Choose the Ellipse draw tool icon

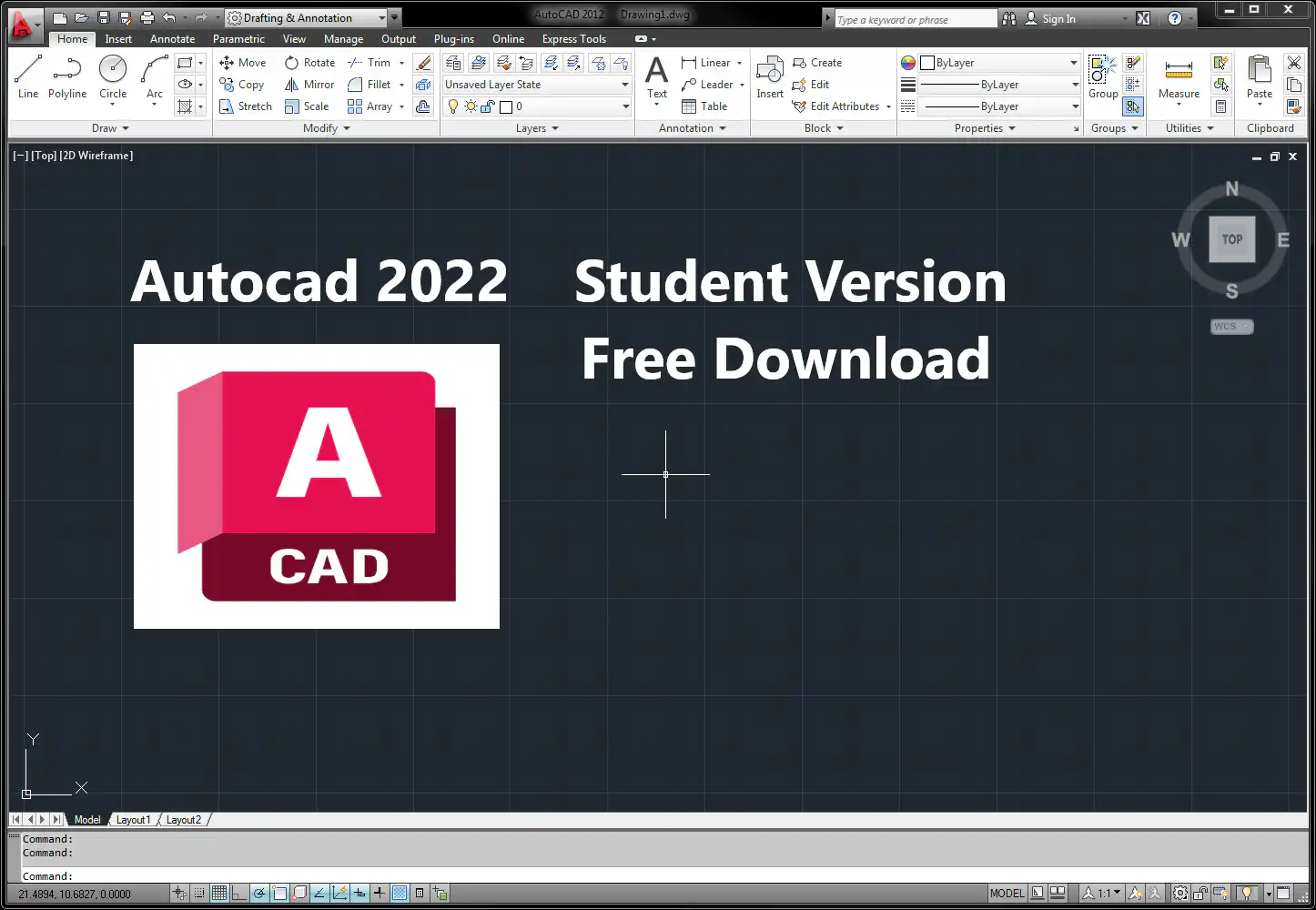[x=185, y=85]
